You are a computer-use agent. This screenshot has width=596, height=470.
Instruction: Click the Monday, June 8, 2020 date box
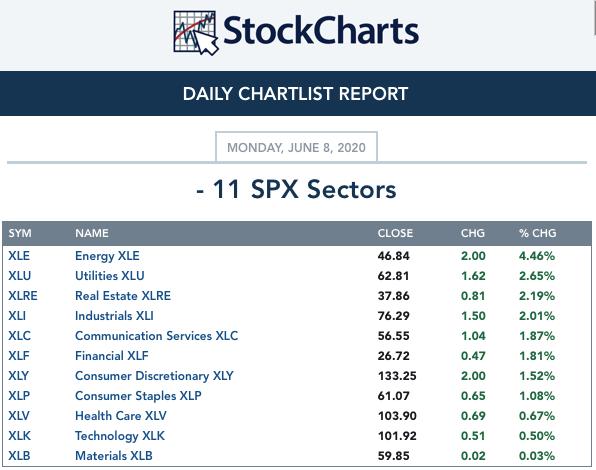tap(296, 147)
